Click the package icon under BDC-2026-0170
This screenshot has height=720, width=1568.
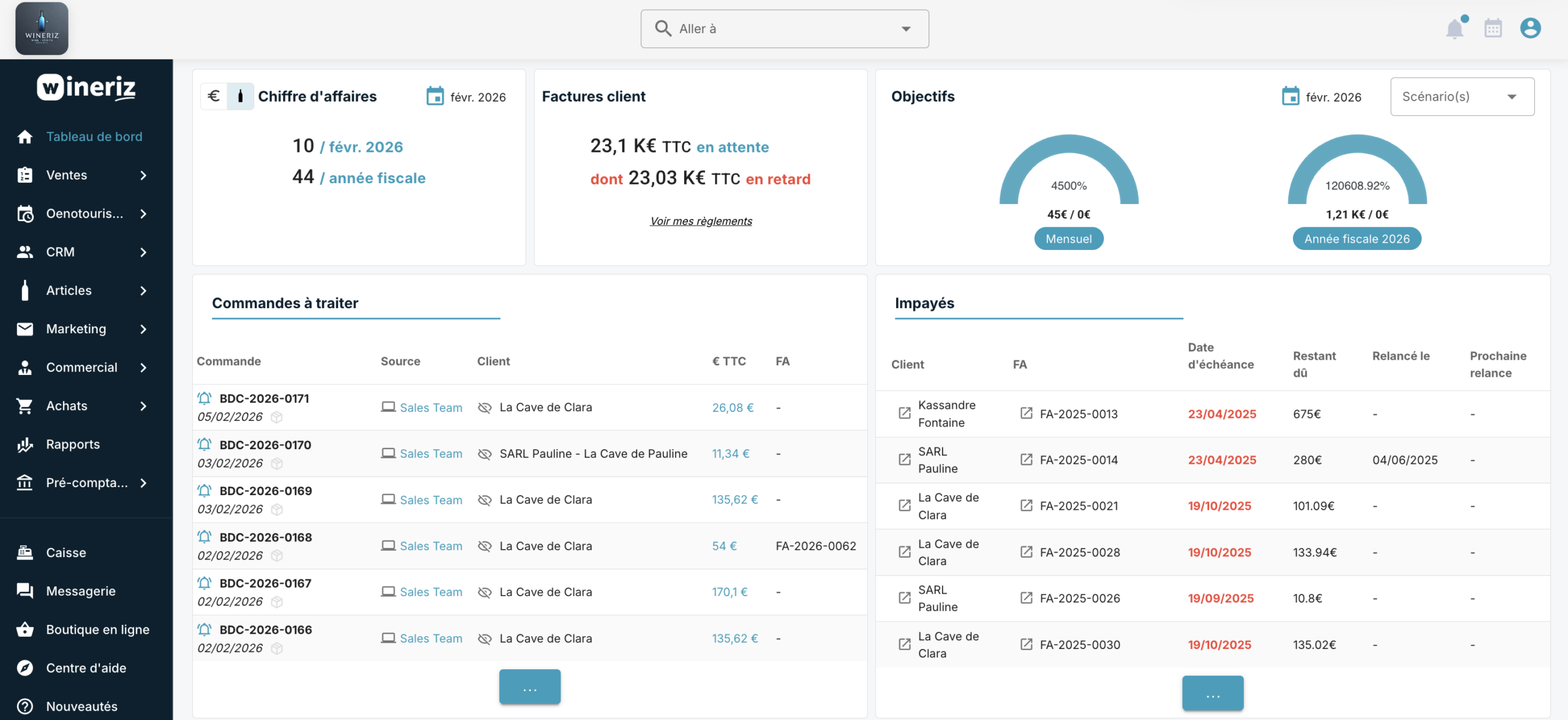tap(277, 464)
